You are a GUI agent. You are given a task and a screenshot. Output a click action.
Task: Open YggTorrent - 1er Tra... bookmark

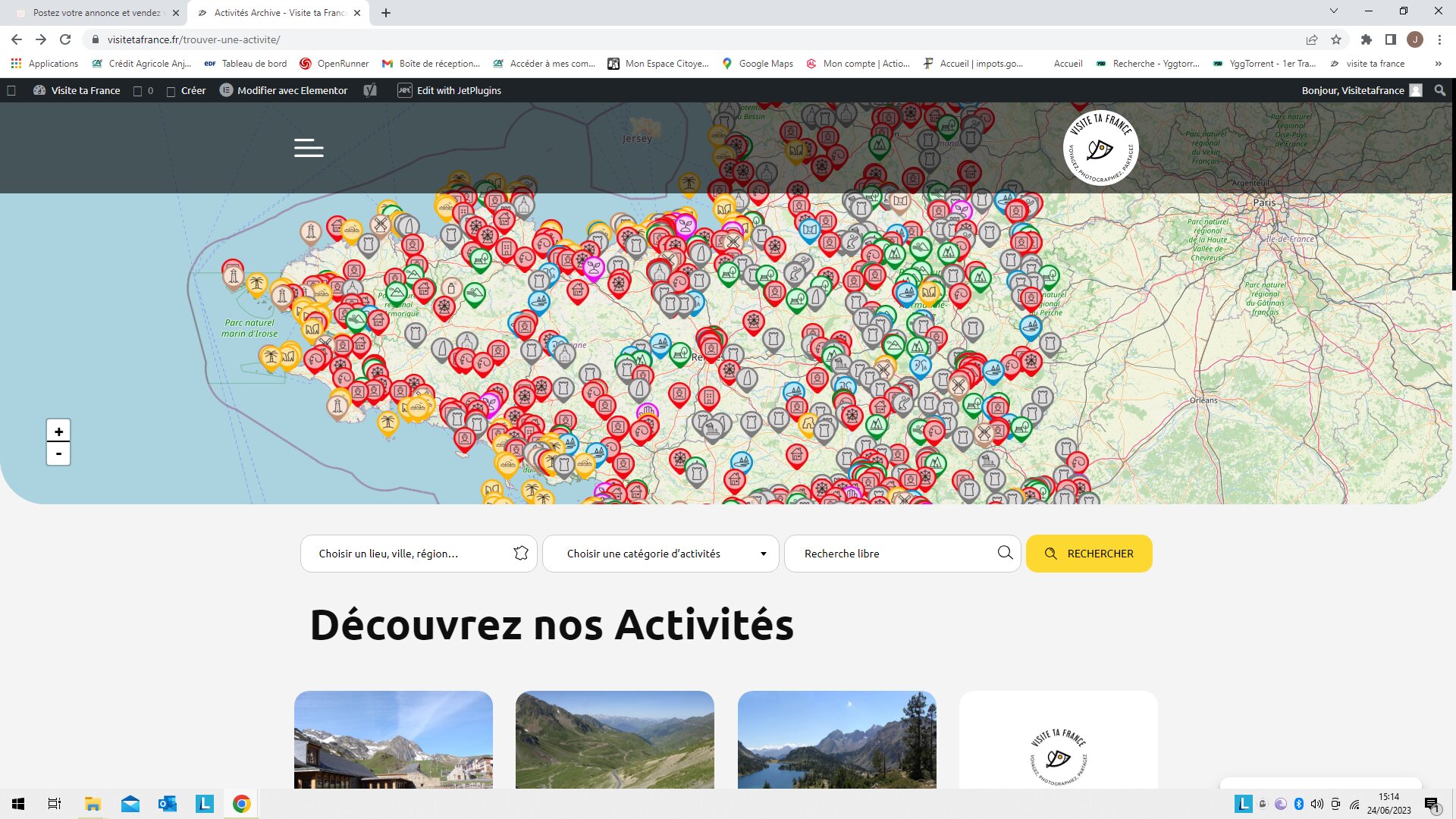[x=1264, y=64]
